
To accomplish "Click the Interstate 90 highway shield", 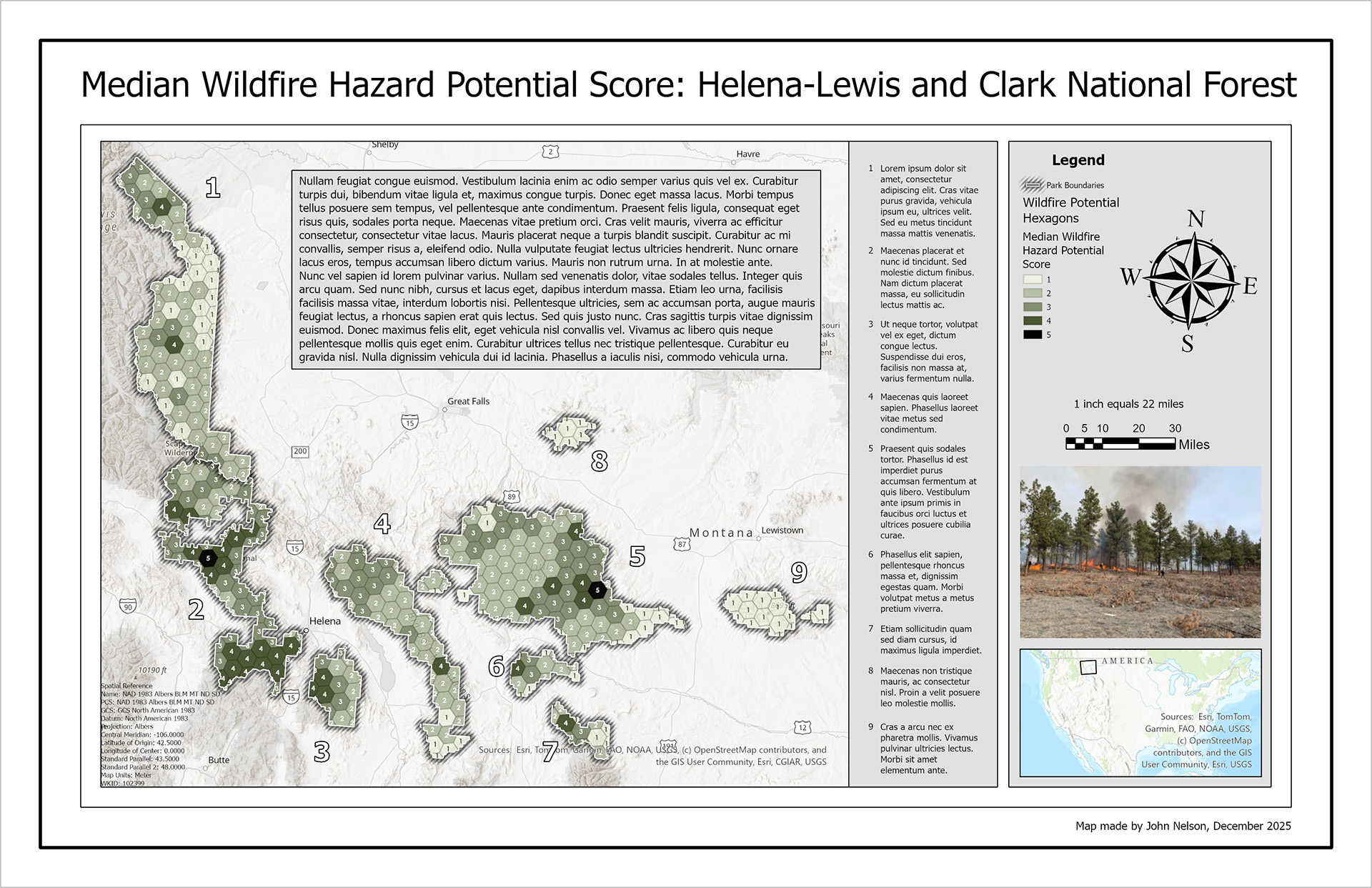I will pyautogui.click(x=128, y=607).
